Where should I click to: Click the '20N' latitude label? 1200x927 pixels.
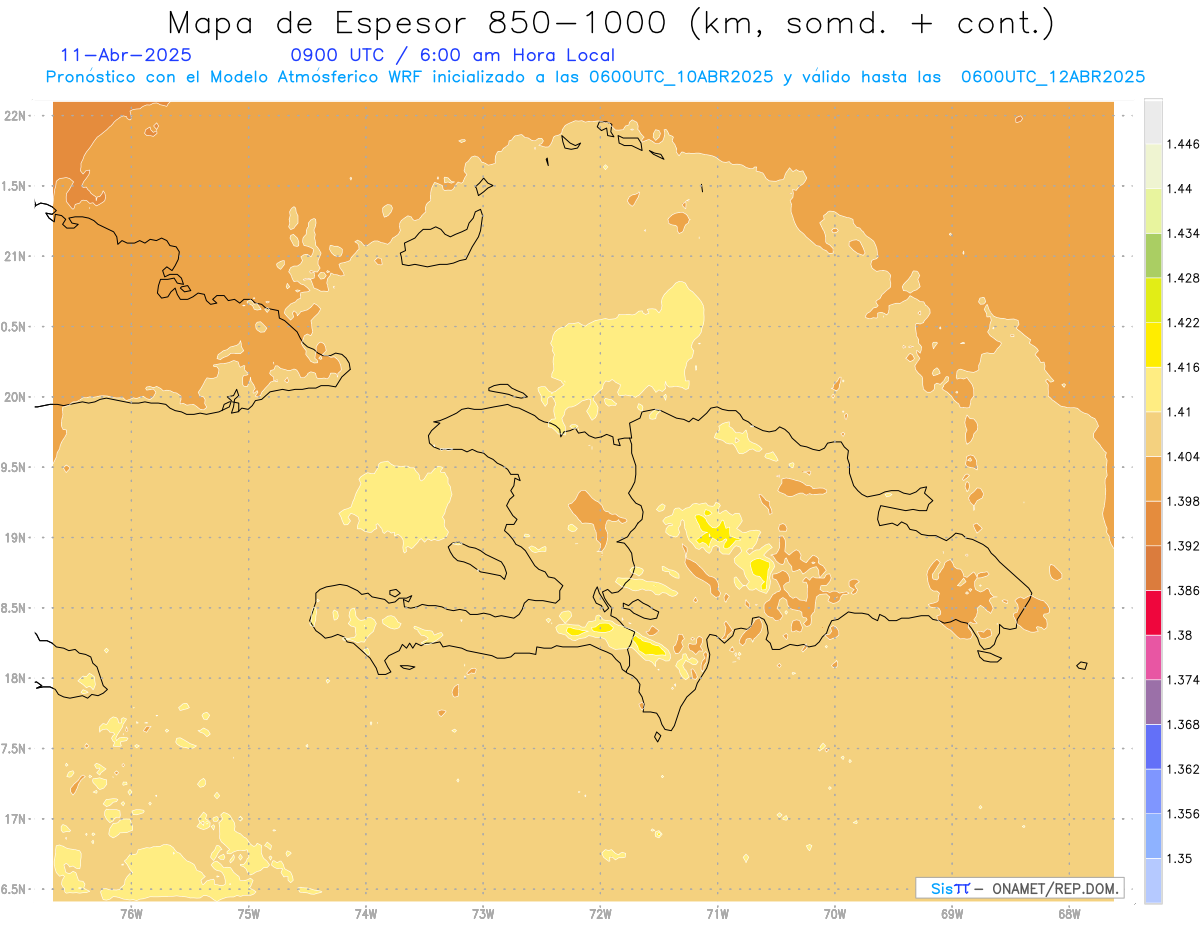point(15,397)
